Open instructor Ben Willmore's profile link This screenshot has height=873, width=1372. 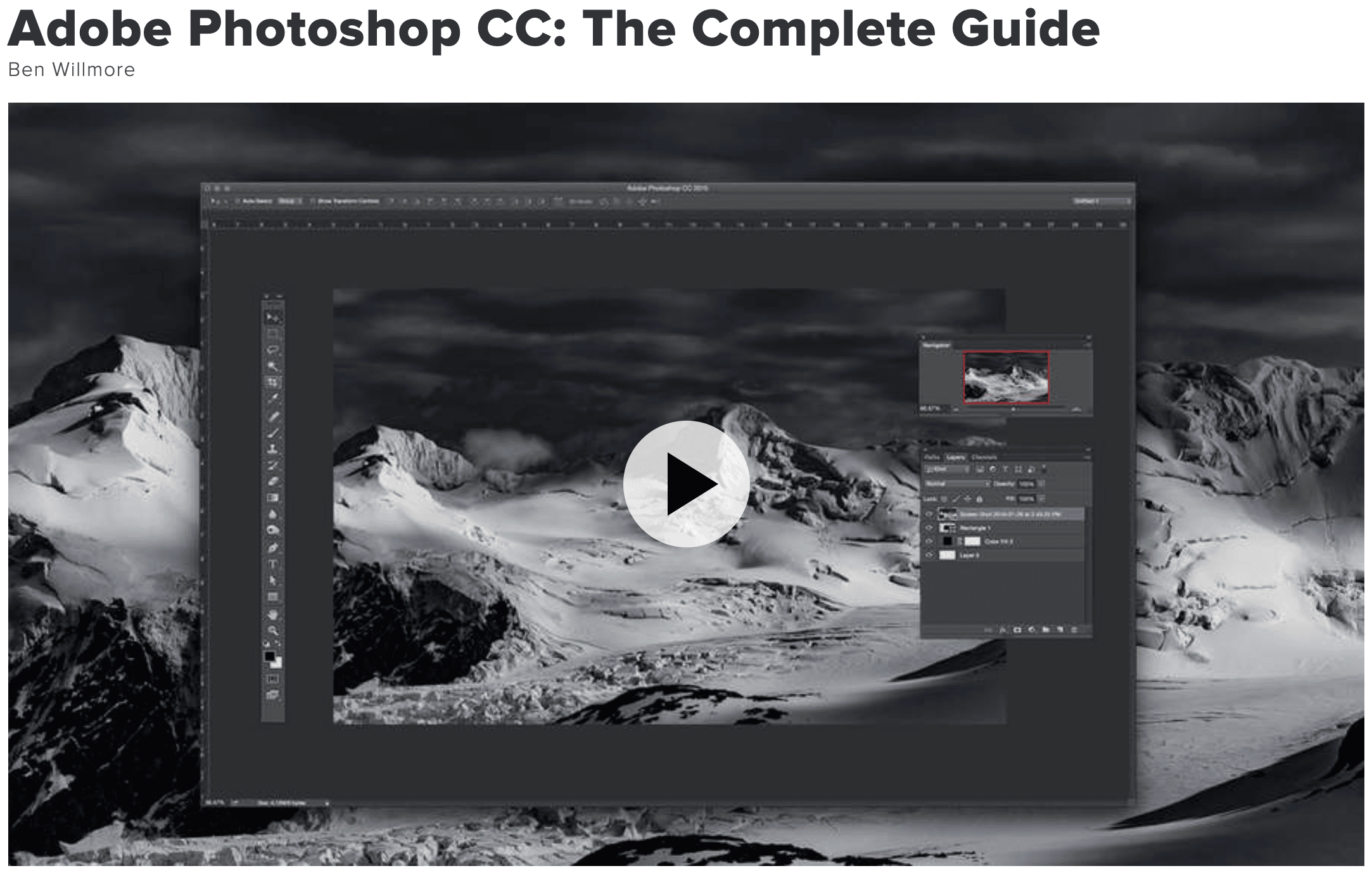(72, 70)
